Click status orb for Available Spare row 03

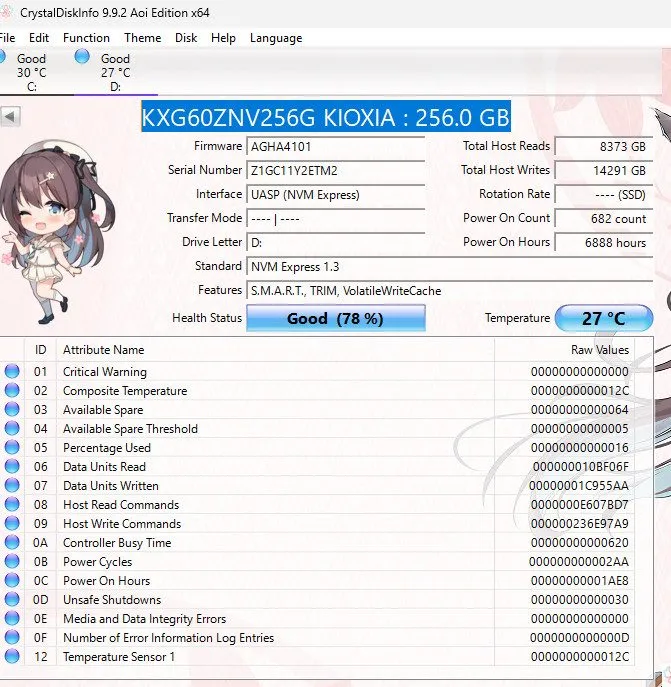click(x=12, y=410)
